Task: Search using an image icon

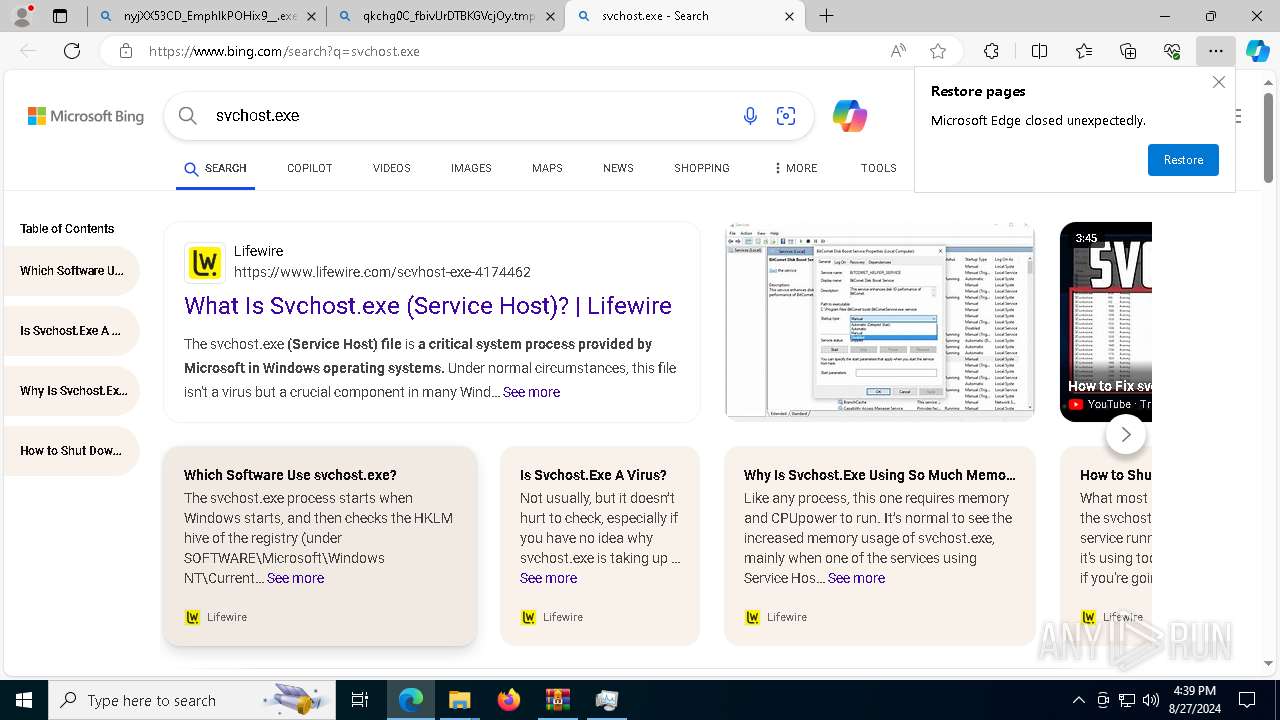Action: (786, 116)
